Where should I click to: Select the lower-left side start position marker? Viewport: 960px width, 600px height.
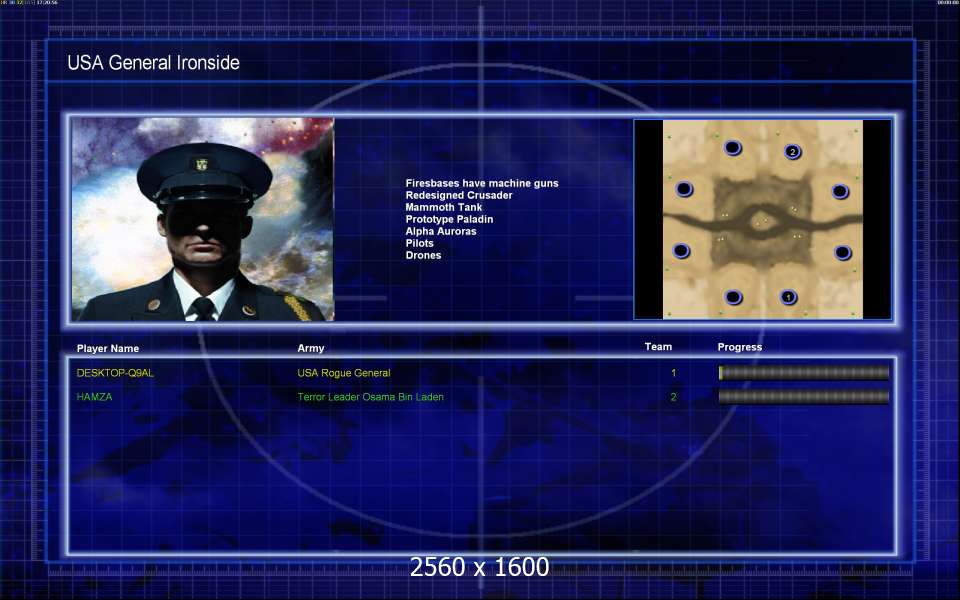[x=681, y=251]
